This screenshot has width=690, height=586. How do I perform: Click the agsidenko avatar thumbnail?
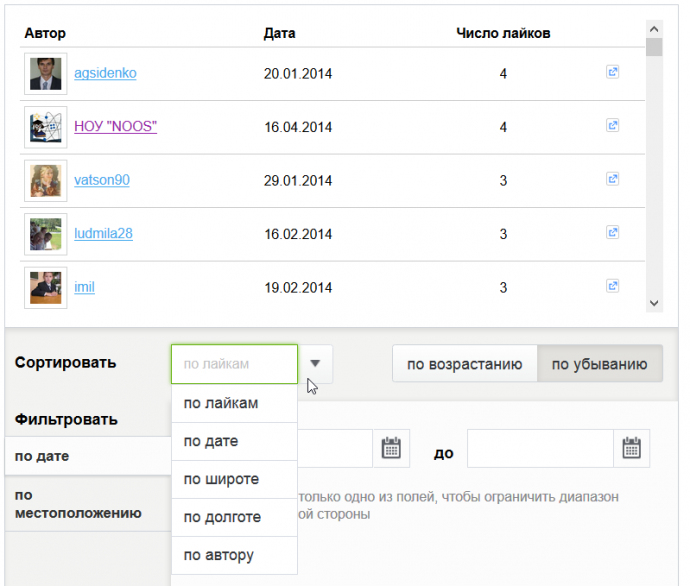45,73
